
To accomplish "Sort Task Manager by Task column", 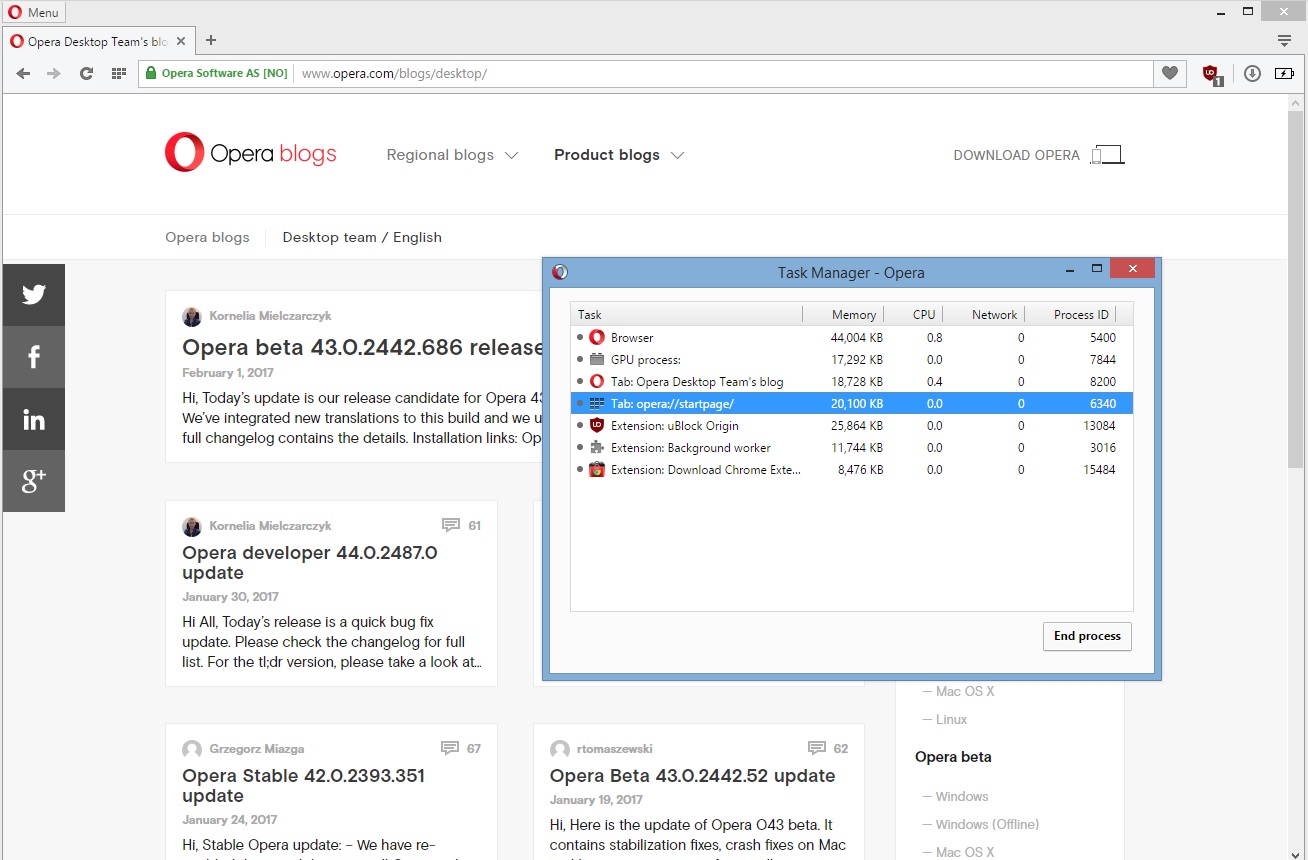I will [x=686, y=314].
